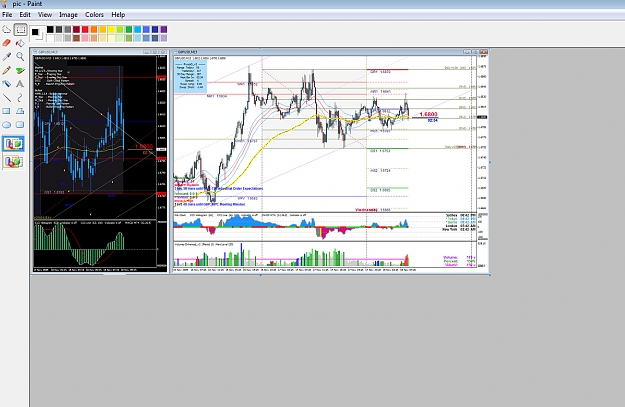
Task: Pick the light gray swatch beside white
Action: coord(59,38)
